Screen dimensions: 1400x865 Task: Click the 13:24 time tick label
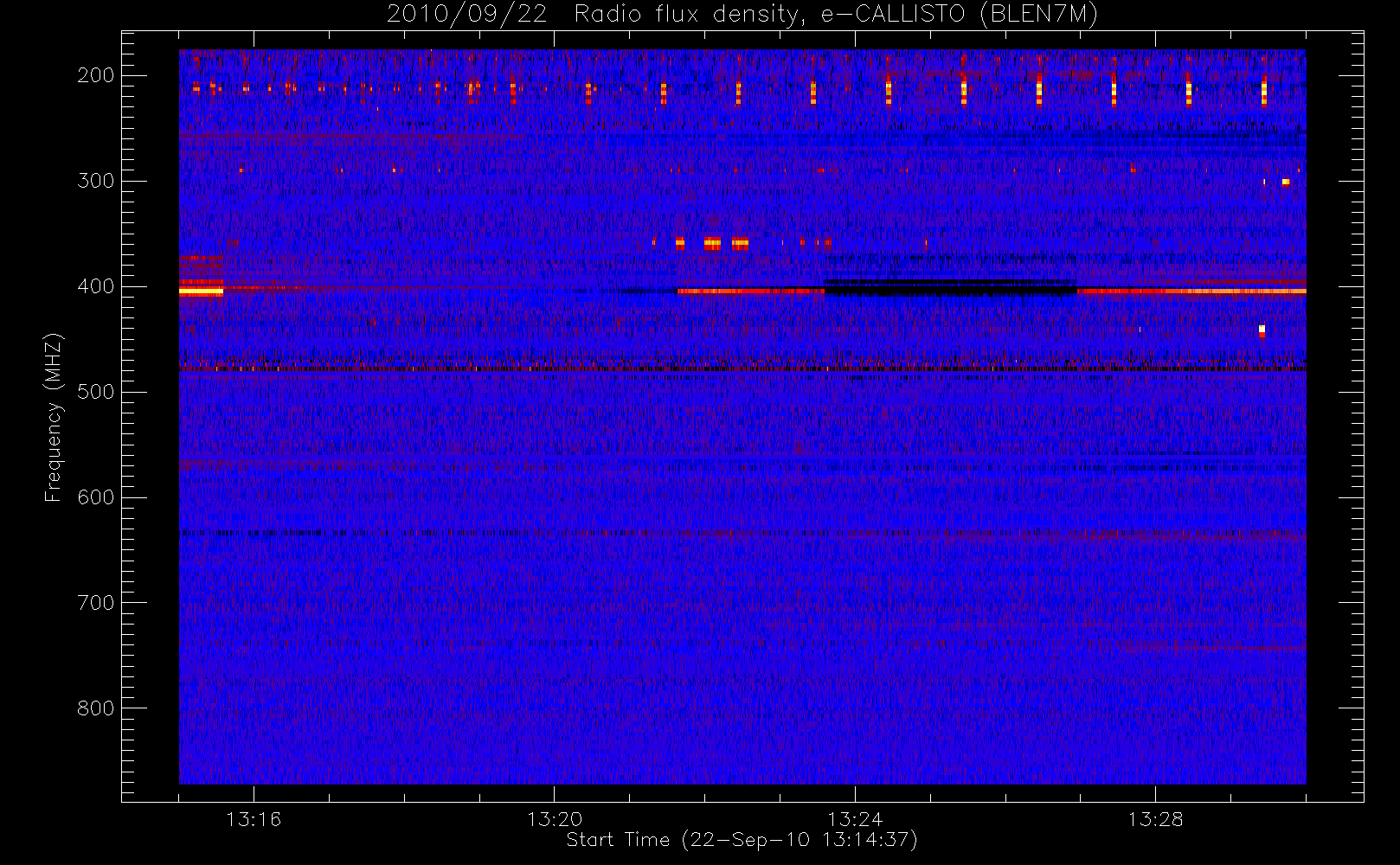pos(855,819)
